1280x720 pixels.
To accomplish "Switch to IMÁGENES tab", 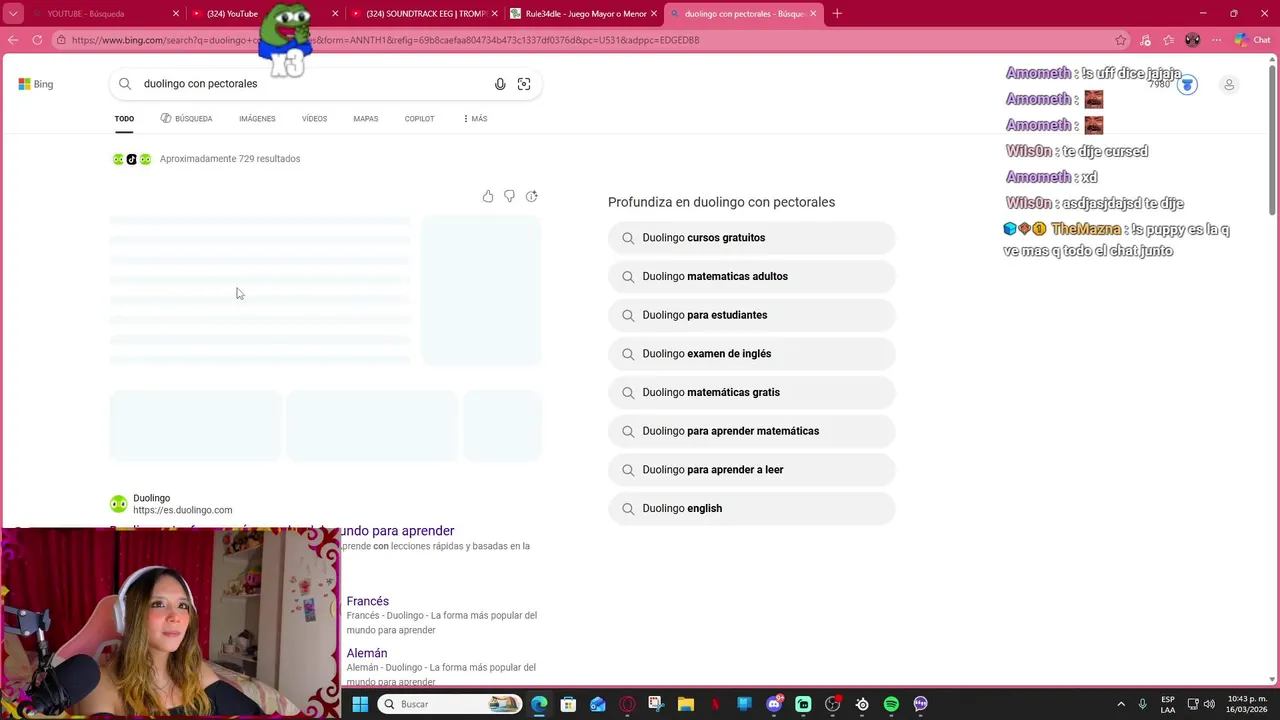I will coord(257,119).
